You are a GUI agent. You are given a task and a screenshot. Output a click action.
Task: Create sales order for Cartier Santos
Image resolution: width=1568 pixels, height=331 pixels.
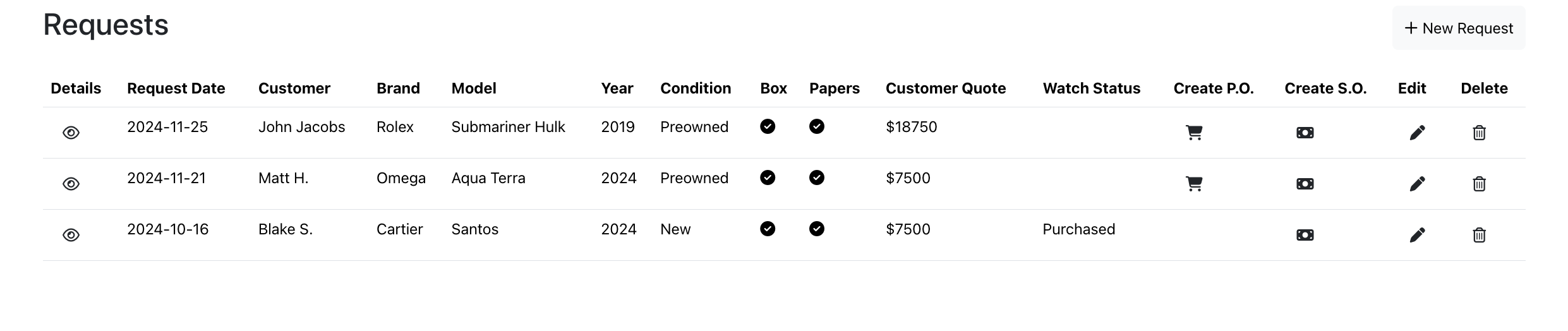tap(1305, 235)
